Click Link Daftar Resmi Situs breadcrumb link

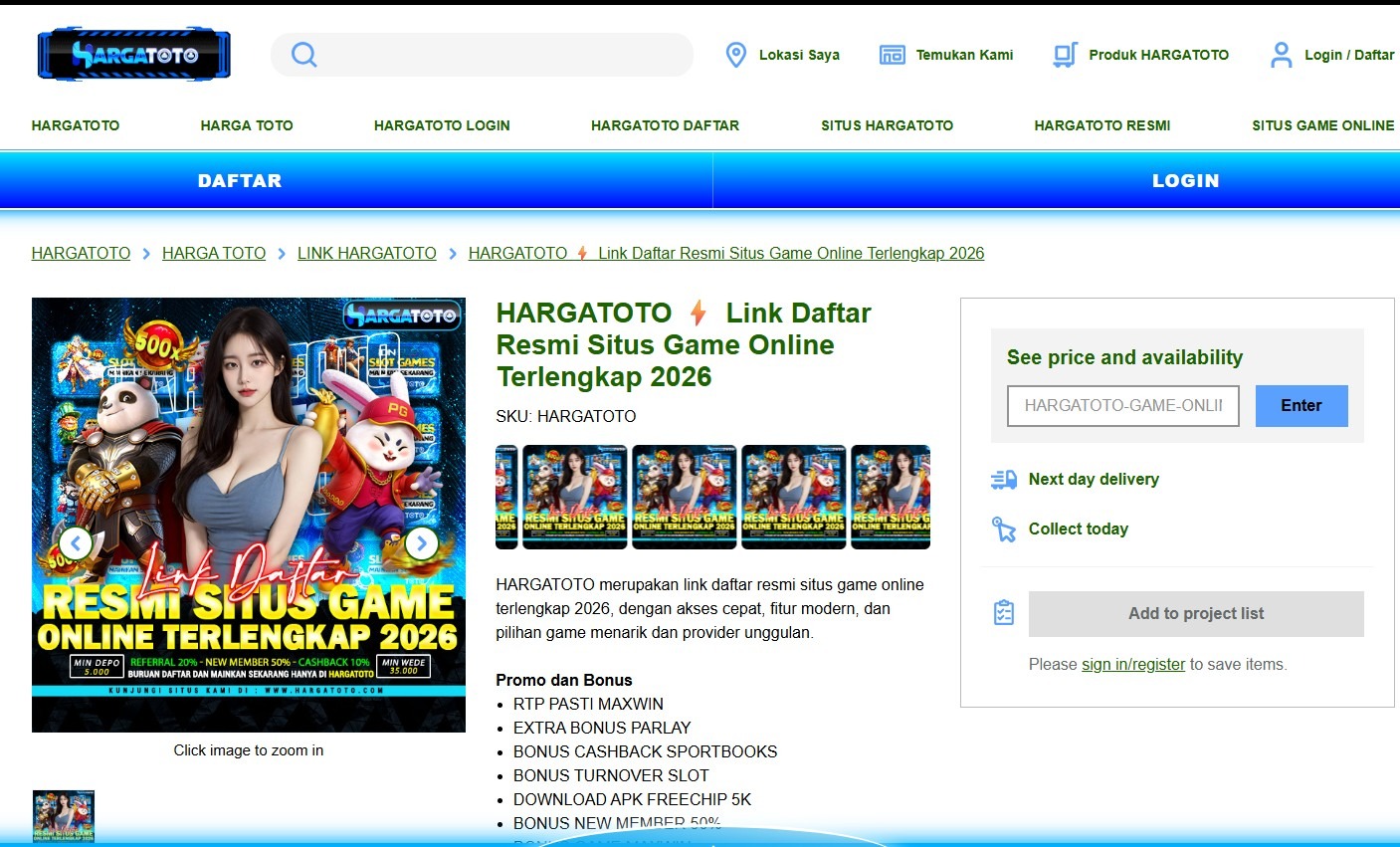coord(726,254)
